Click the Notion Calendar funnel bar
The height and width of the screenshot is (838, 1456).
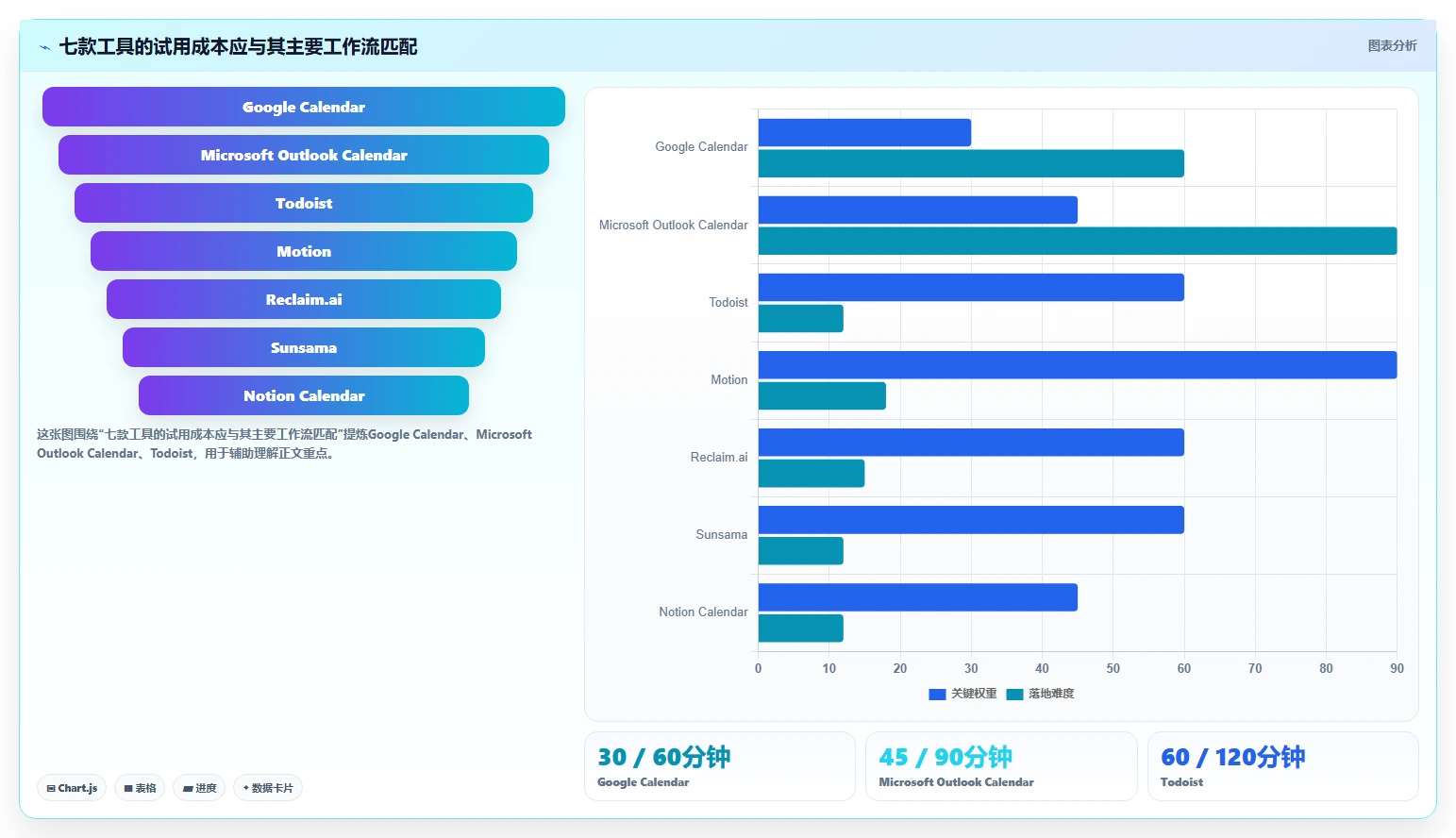[x=304, y=395]
